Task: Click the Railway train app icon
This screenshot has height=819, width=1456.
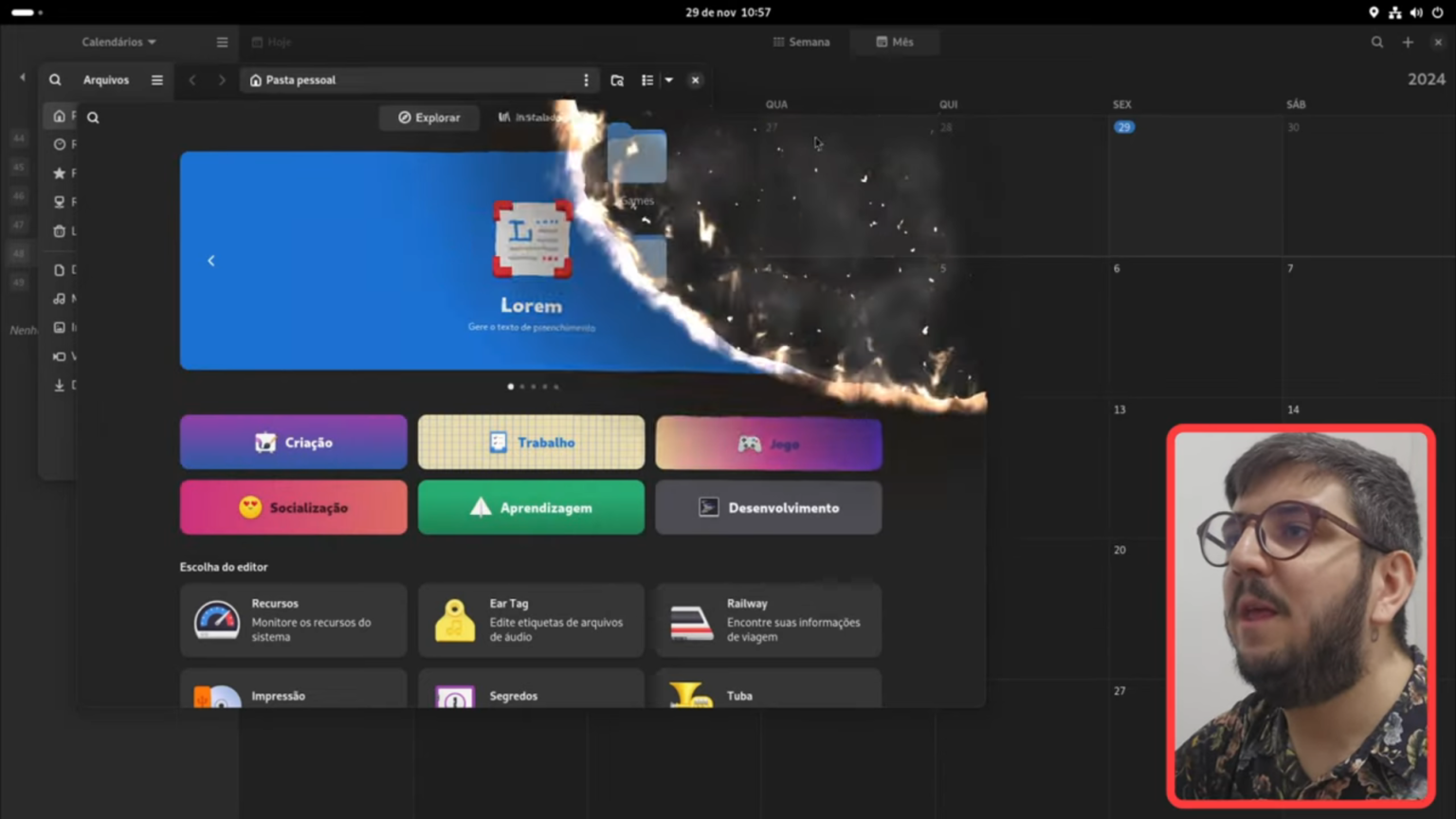Action: pos(691,619)
